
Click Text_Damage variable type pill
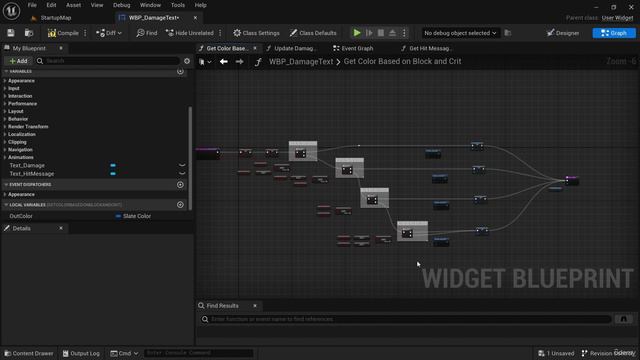113,165
